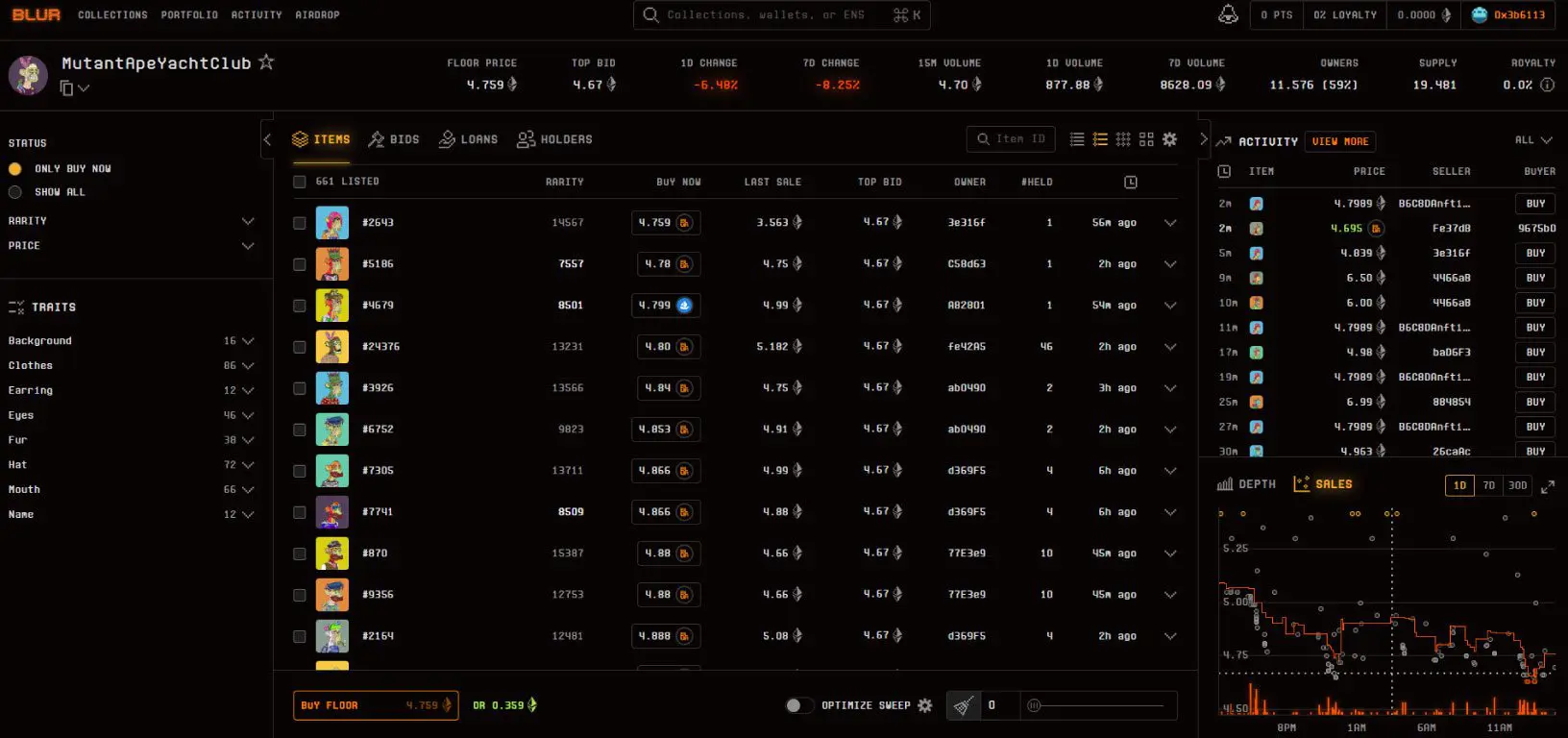This screenshot has height=738, width=1568.
Task: Check the box for item #5186
Action: [x=300, y=264]
